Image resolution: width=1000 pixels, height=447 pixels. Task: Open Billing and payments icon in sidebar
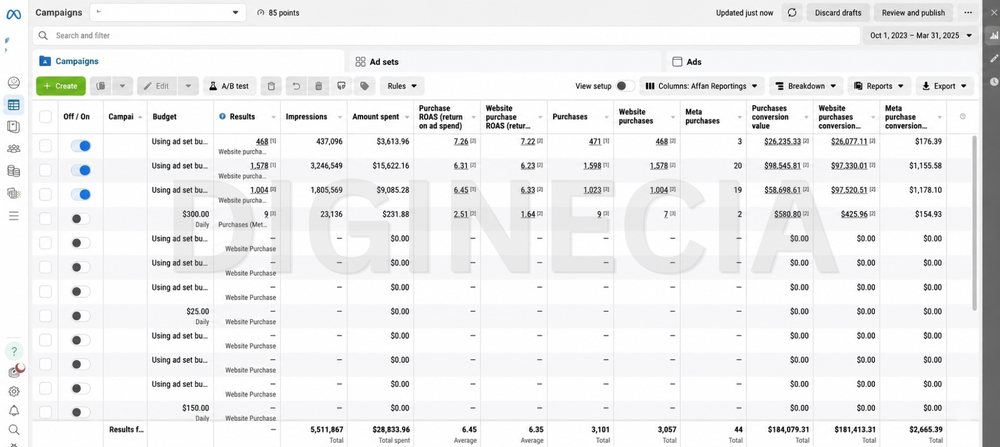click(x=13, y=170)
